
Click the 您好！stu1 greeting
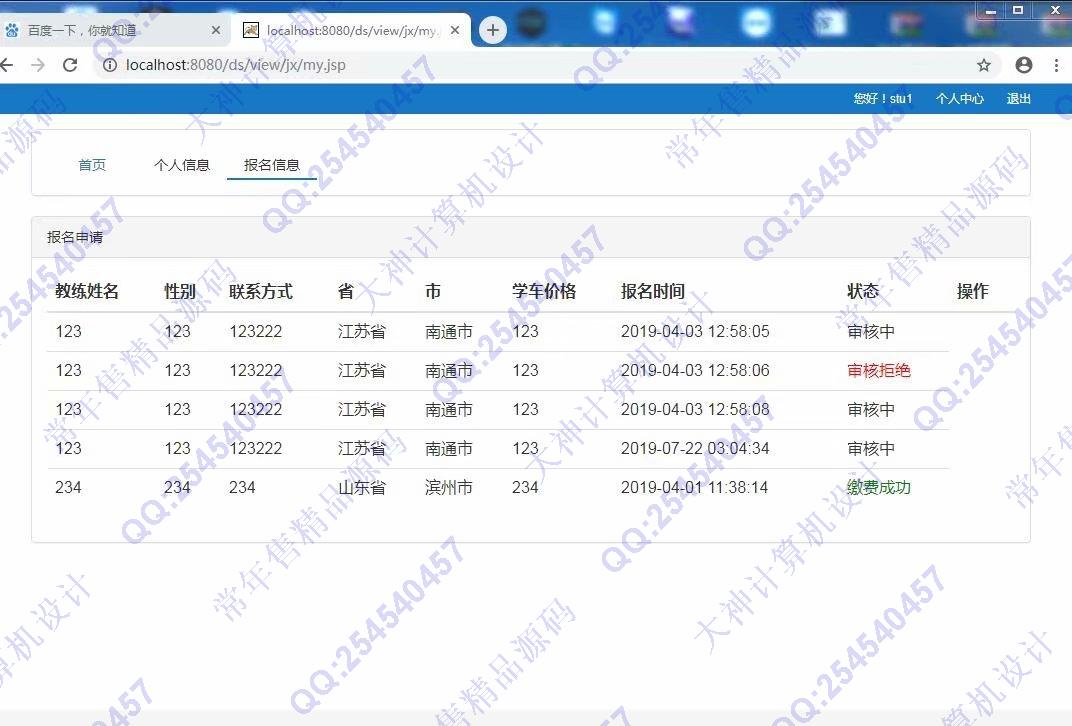click(x=883, y=98)
